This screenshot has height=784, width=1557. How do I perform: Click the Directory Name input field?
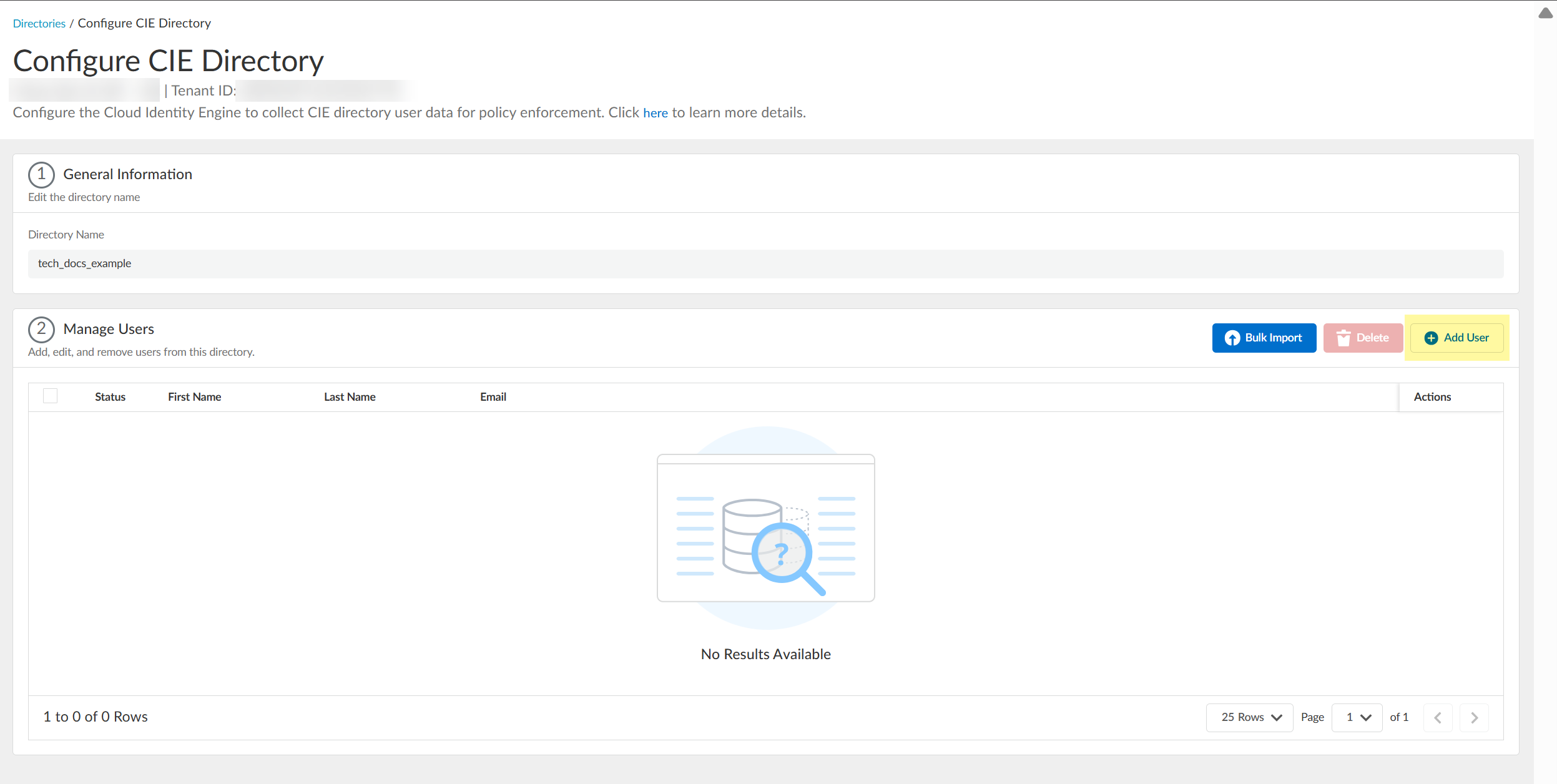tap(765, 263)
